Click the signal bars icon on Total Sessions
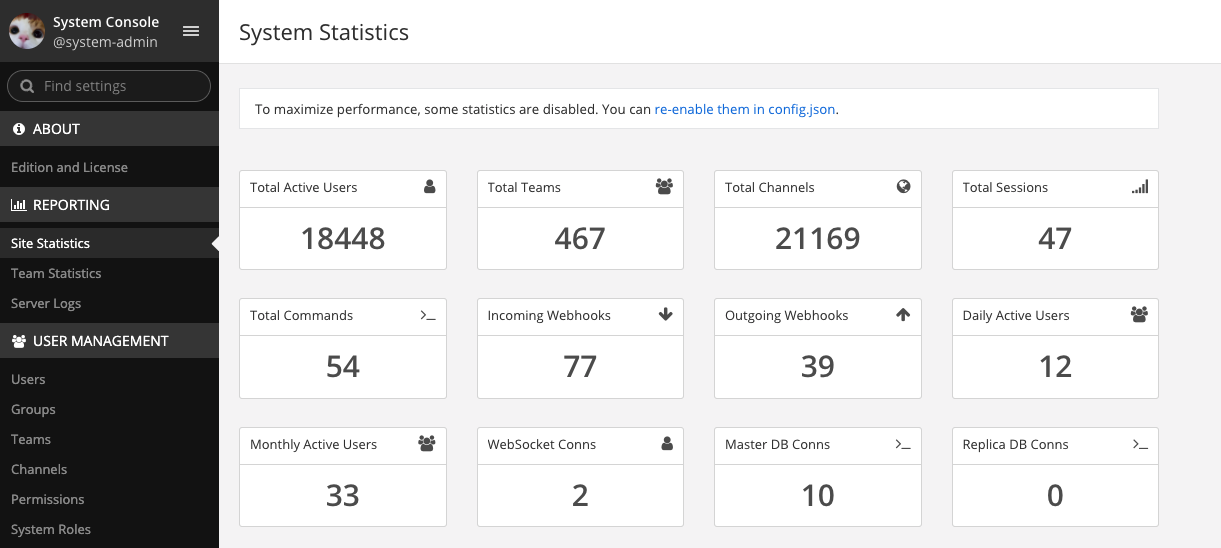The width and height of the screenshot is (1221, 548). (1140, 186)
